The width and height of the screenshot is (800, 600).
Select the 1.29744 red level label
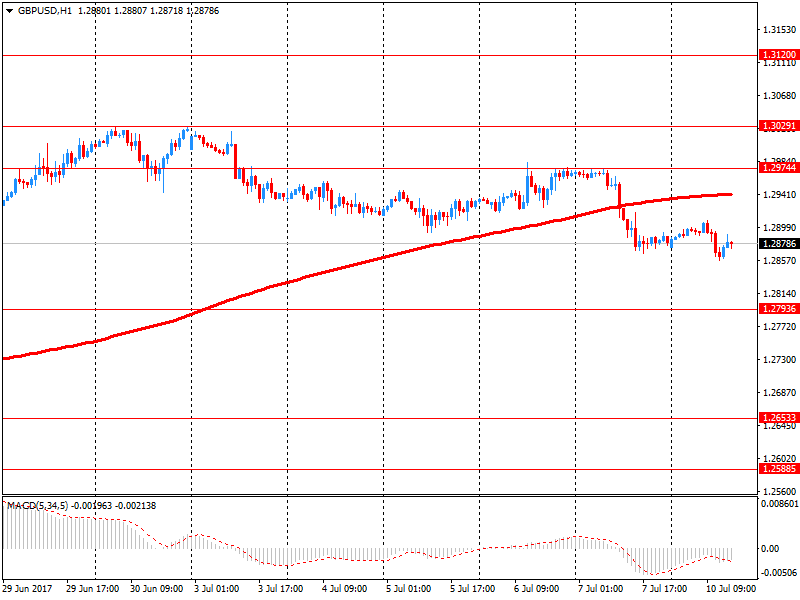pyautogui.click(x=779, y=167)
